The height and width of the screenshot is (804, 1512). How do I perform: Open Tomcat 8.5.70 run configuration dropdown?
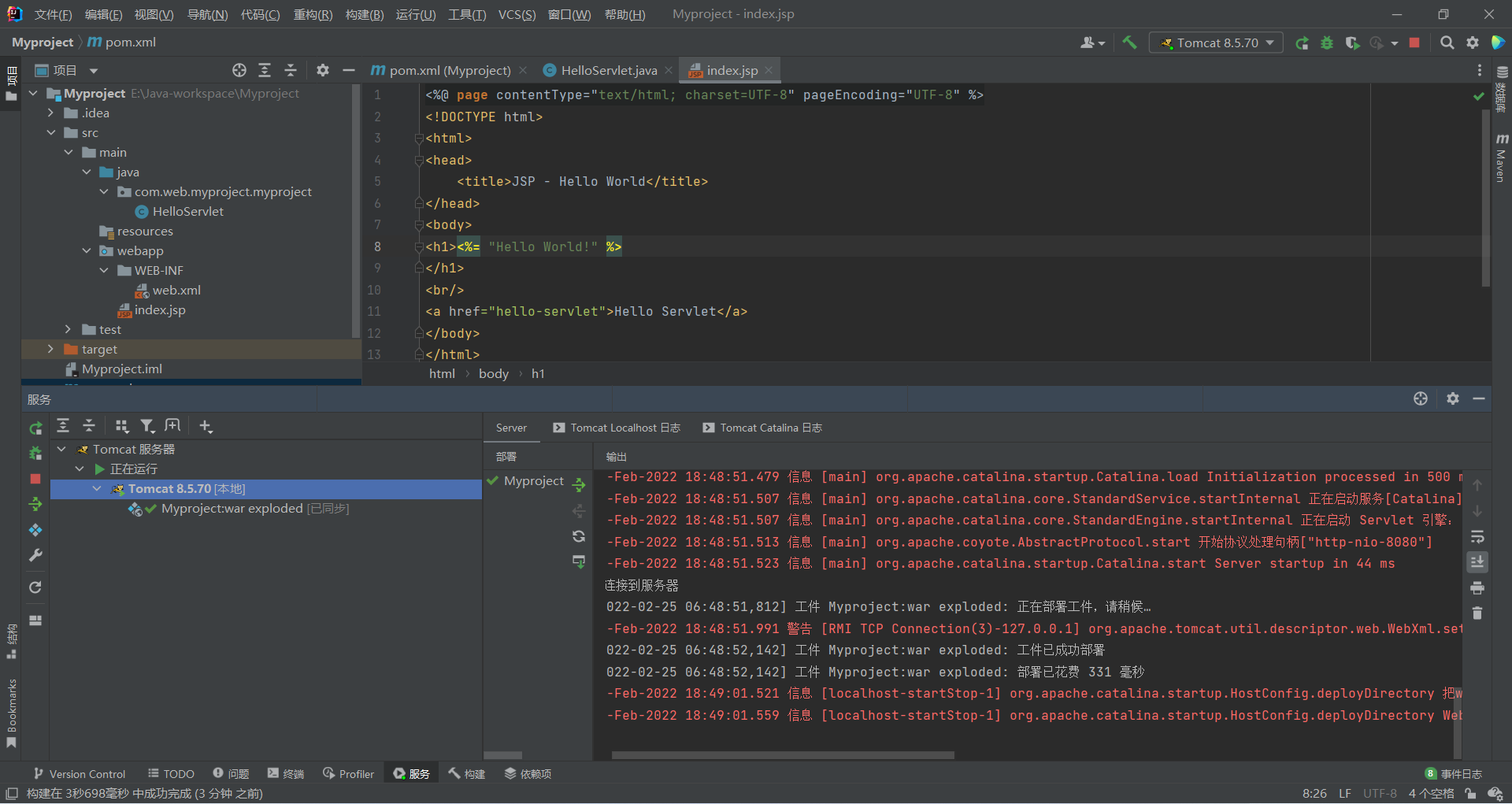click(x=1216, y=43)
